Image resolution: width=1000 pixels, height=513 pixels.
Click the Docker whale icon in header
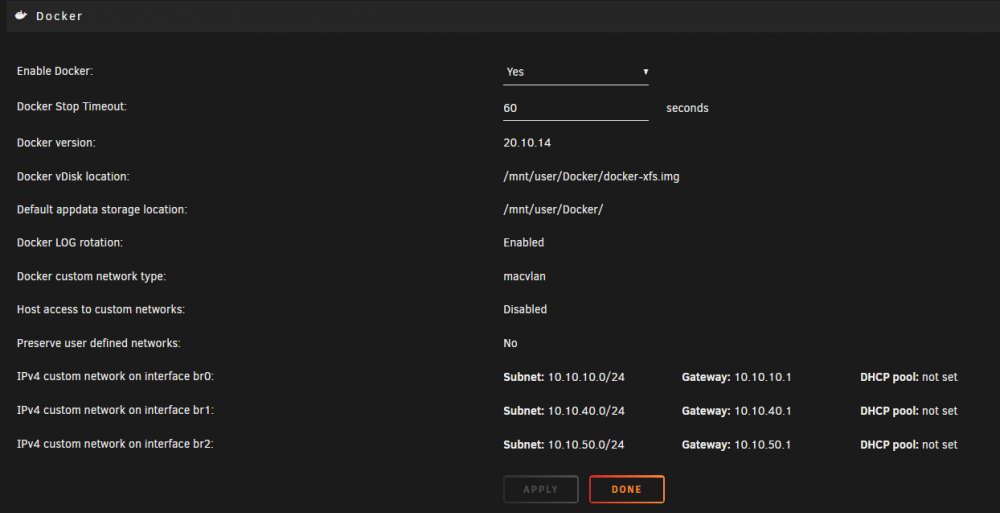[21, 15]
